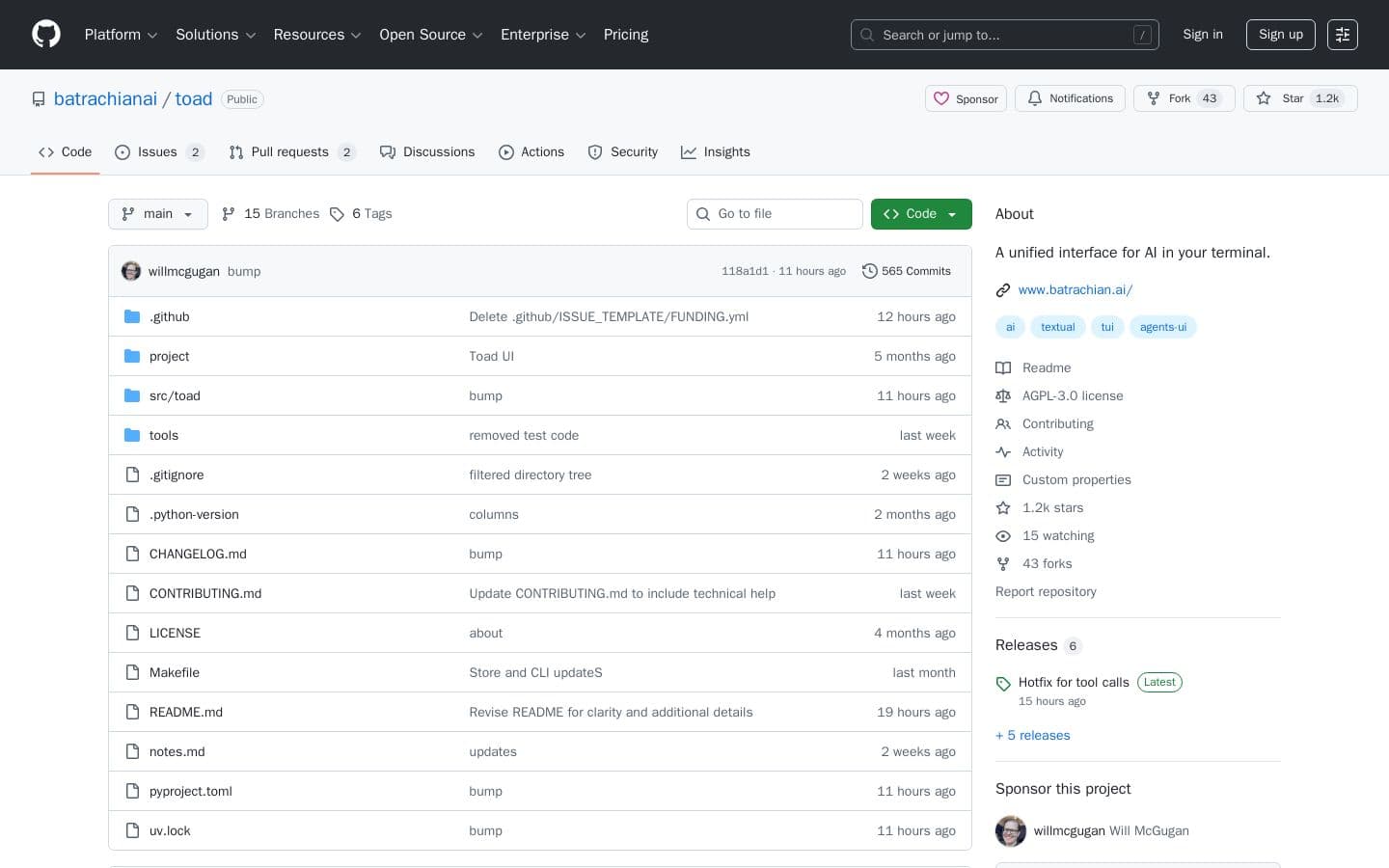Click the link icon beside www.batrachian.ai
1389x868 pixels.
(1003, 289)
